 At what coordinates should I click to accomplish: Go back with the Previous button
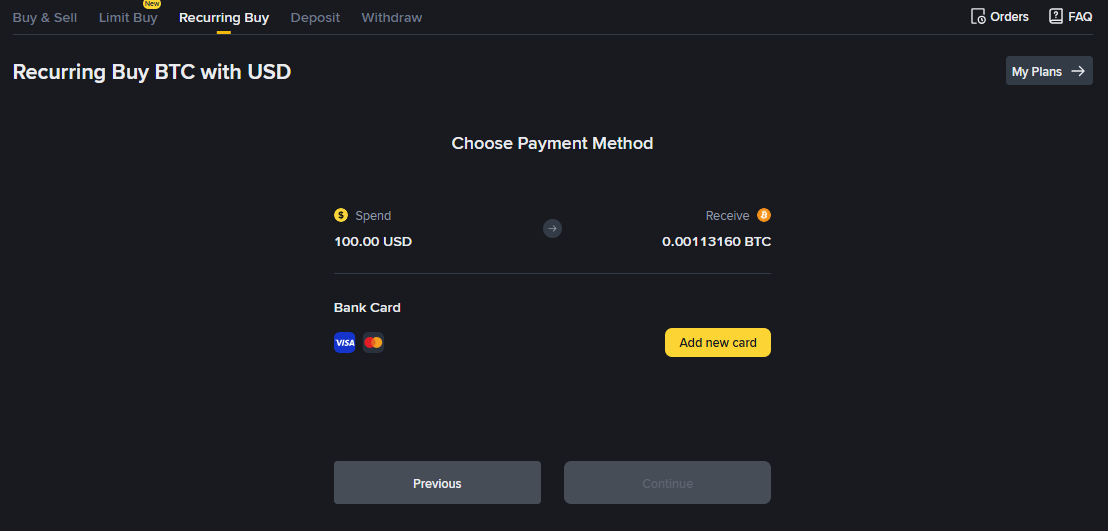coord(437,483)
